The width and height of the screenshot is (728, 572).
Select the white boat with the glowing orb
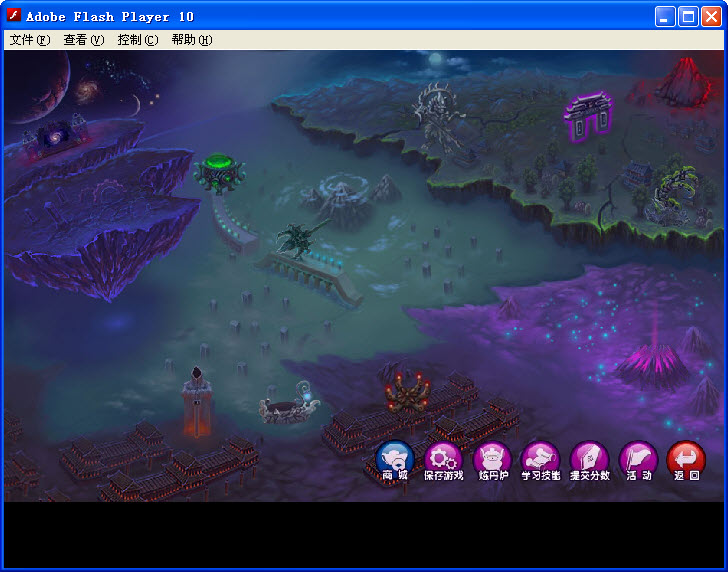289,405
